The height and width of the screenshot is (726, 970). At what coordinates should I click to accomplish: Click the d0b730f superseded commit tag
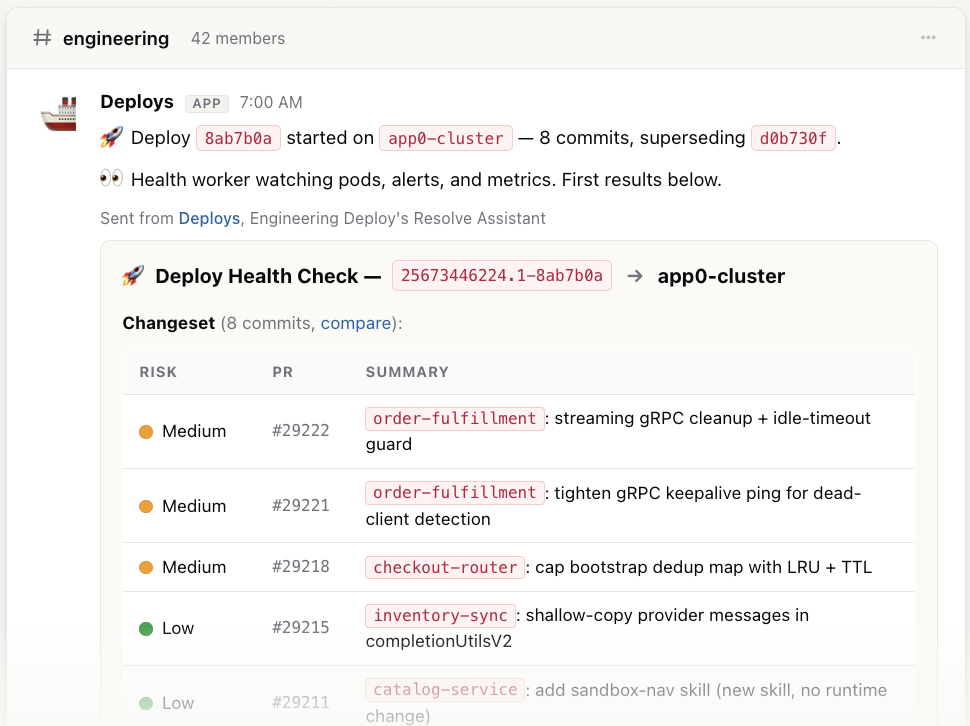point(793,138)
